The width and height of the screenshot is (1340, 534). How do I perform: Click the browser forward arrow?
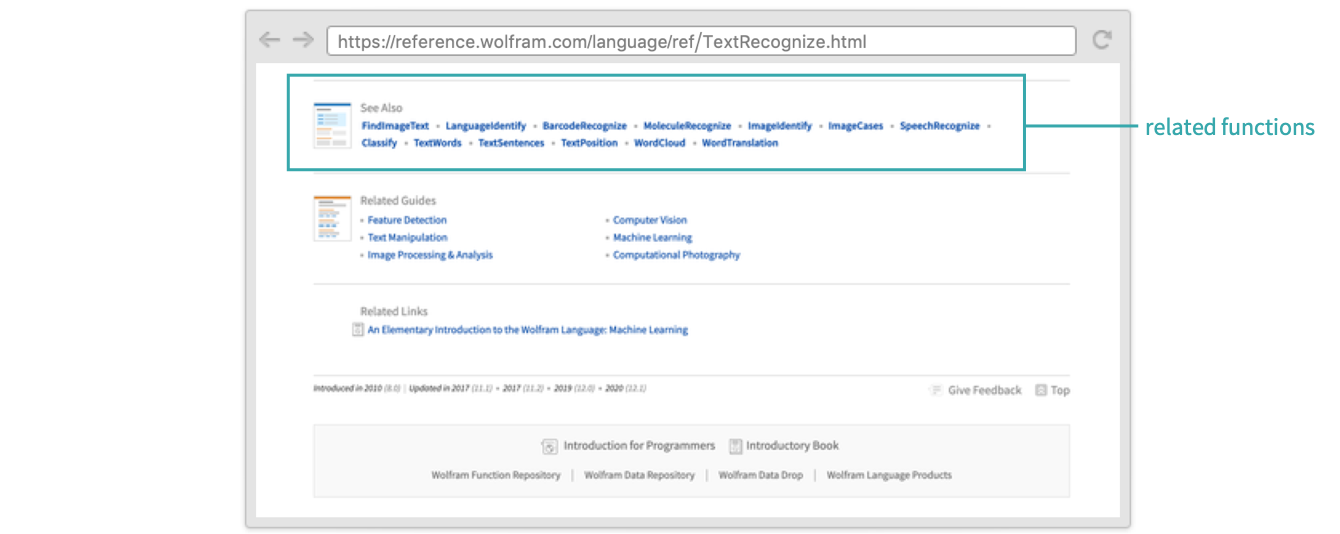302,40
